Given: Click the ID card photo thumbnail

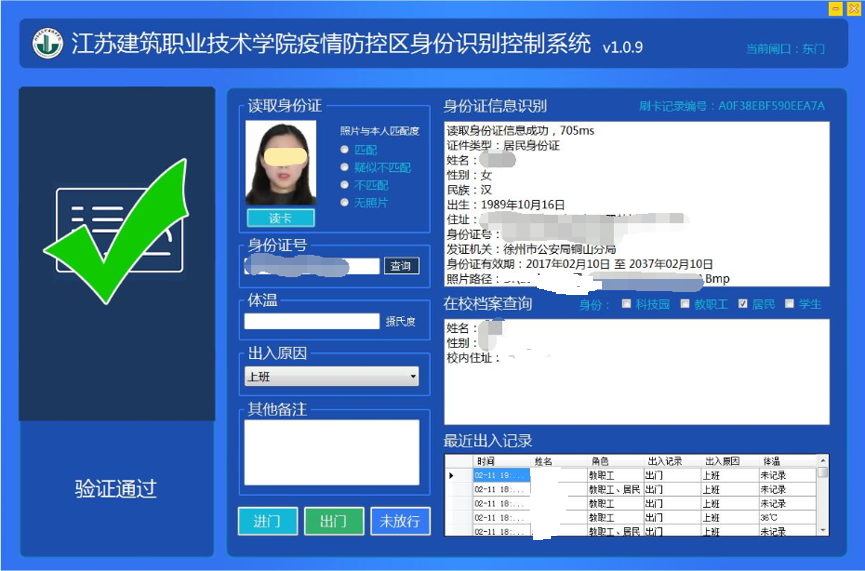Looking at the screenshot, I should 280,164.
